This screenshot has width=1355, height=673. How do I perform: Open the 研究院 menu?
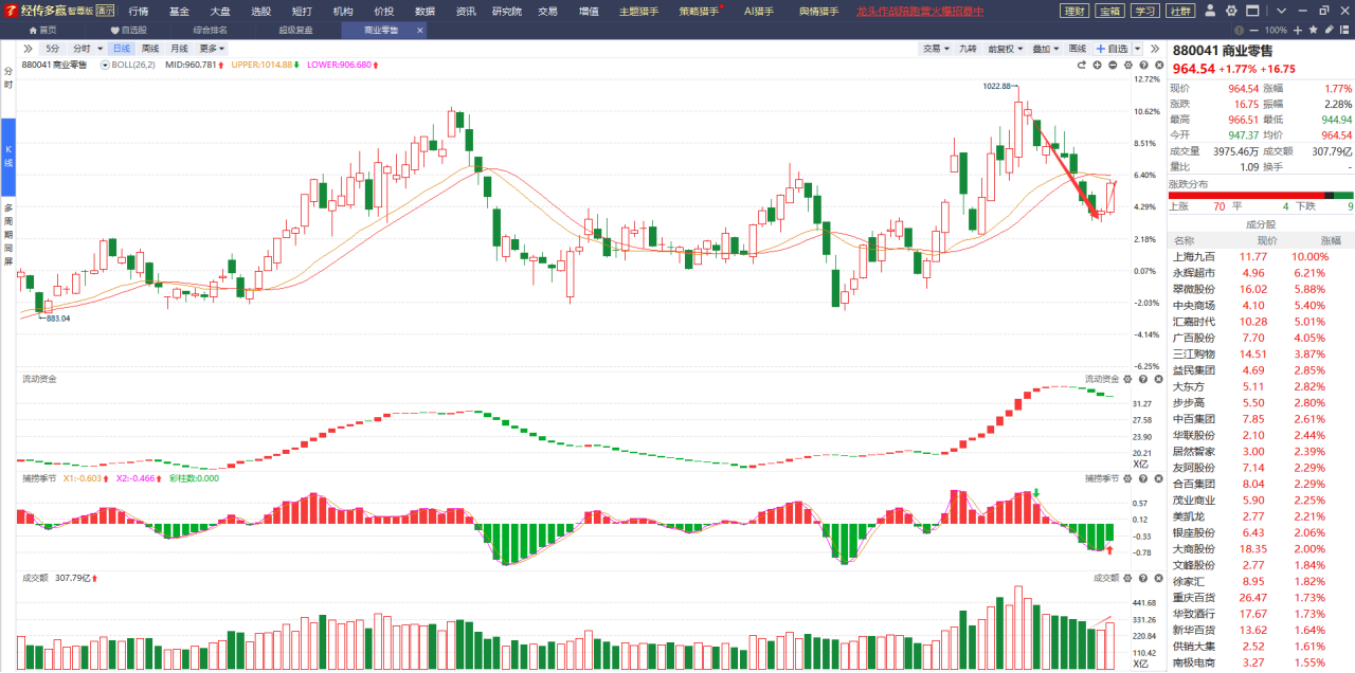507,11
